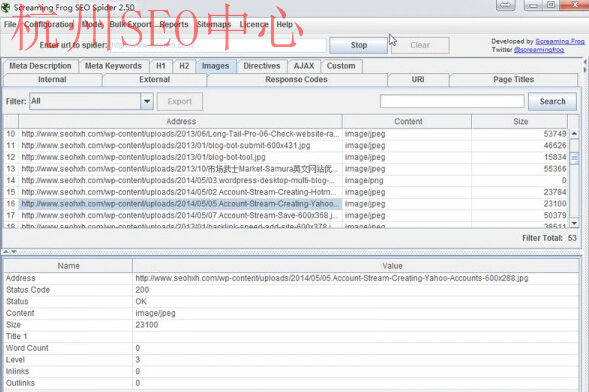Open the Sitemaps menu
Viewport: 589px width, 392px height.
214,24
